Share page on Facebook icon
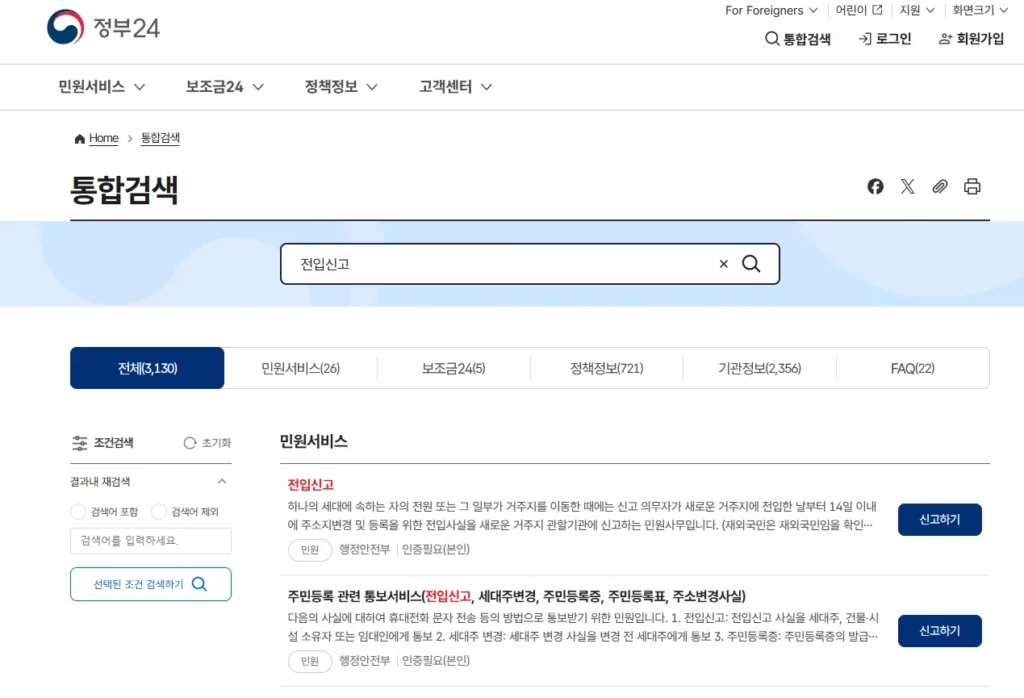 point(875,187)
